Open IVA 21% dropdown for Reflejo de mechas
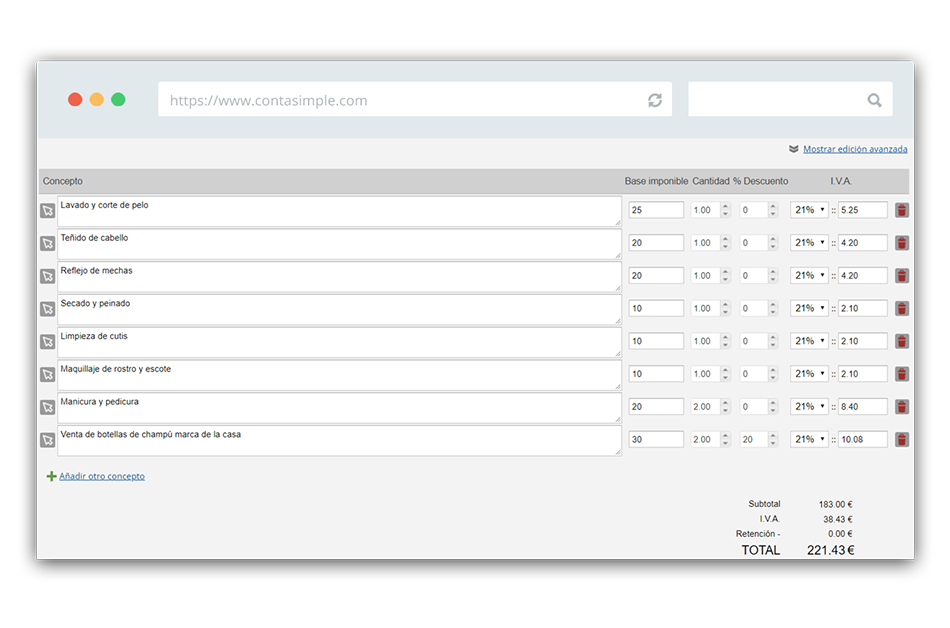This screenshot has height=628, width=950. point(809,276)
